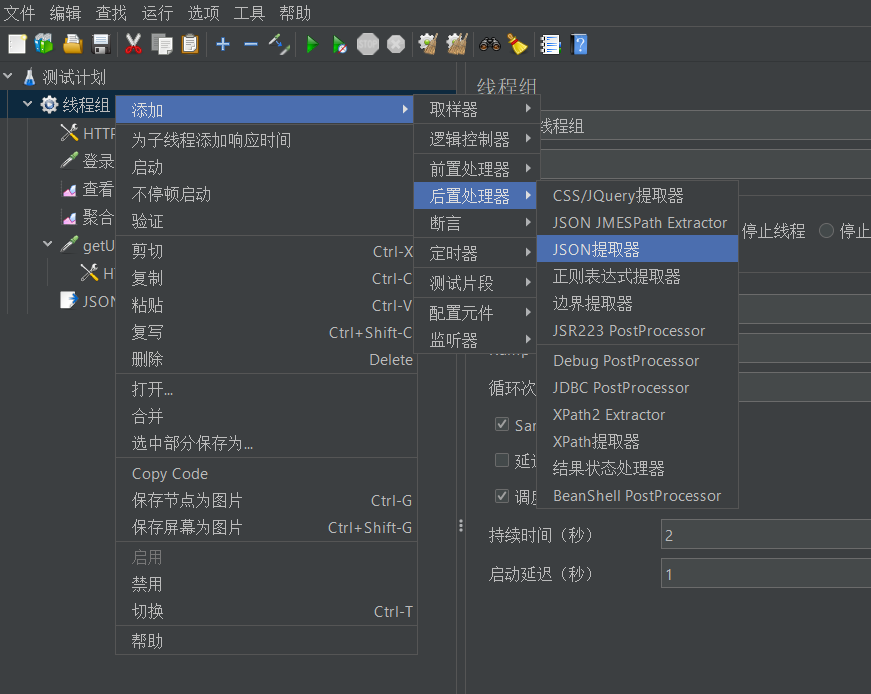This screenshot has height=694, width=871.
Task: Click the panel divider dots handle
Action: (x=460, y=526)
